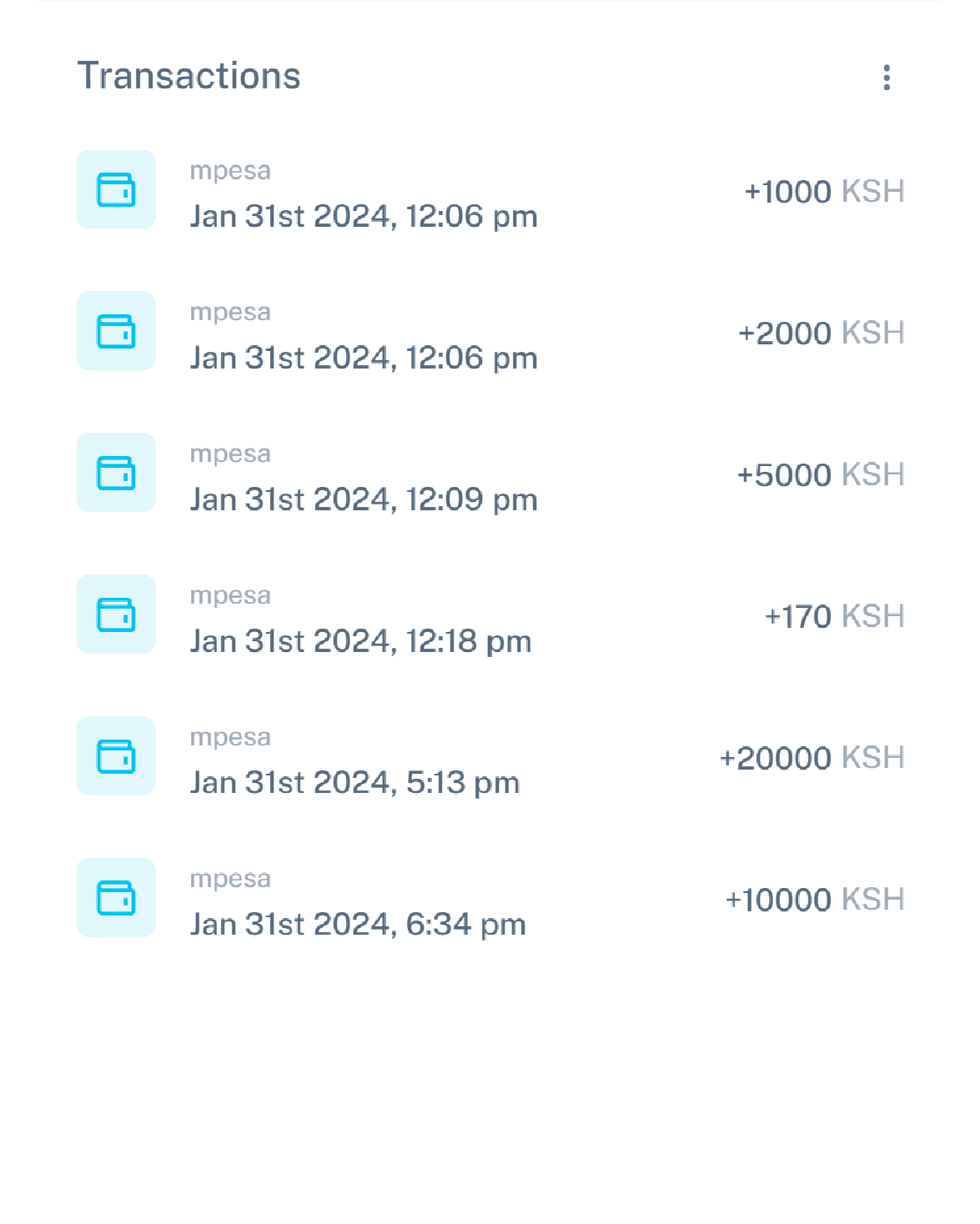980x1224 pixels.
Task: Click wallet icon for +1000 KSH transaction
Action: click(x=116, y=189)
